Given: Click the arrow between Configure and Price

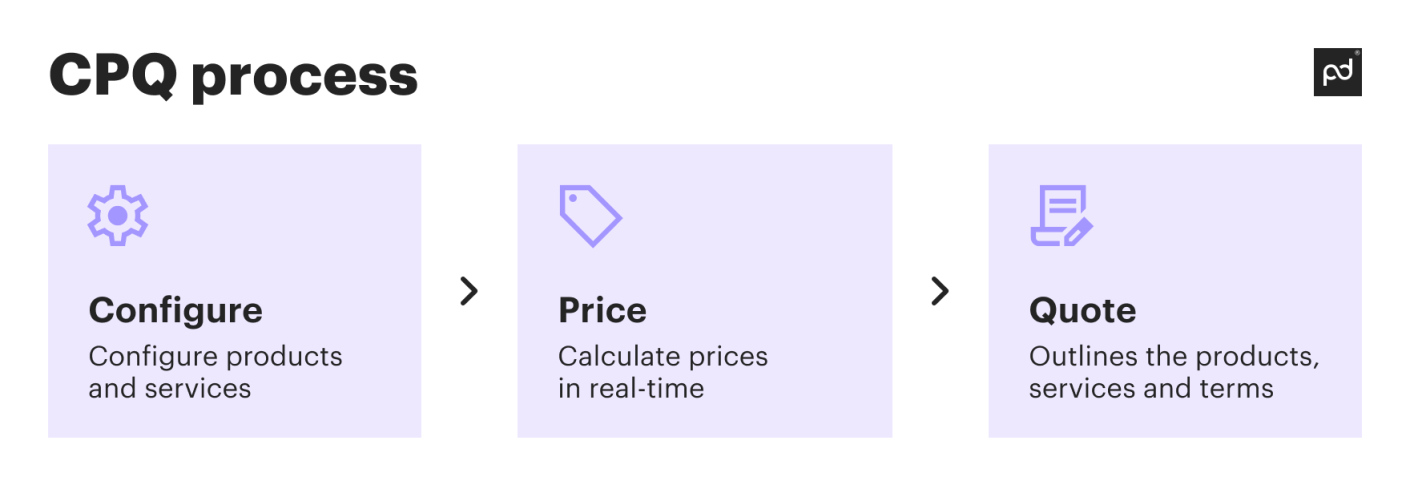Looking at the screenshot, I should [469, 291].
